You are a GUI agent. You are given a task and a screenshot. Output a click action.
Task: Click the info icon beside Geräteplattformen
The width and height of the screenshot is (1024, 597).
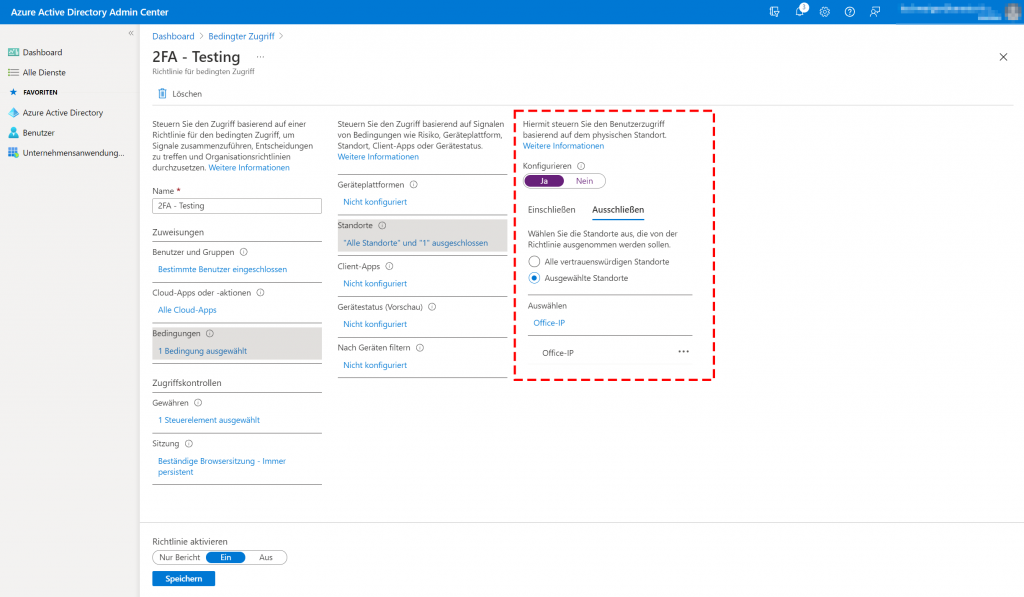pos(414,185)
